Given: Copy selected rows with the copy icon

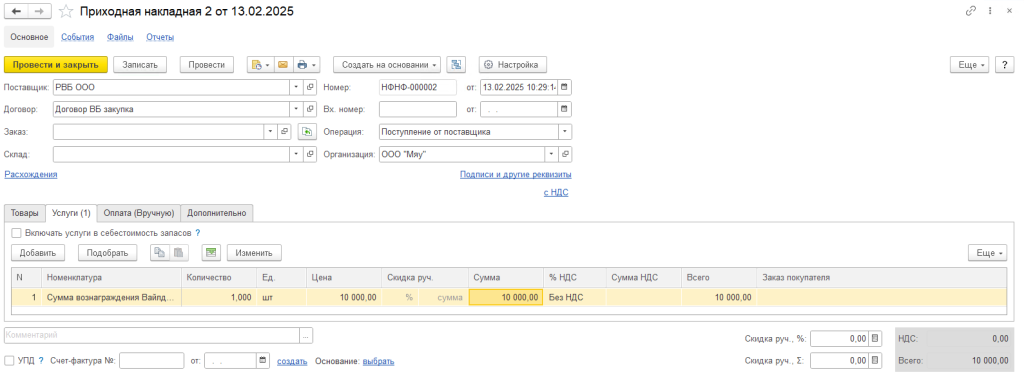Looking at the screenshot, I should click(x=160, y=252).
